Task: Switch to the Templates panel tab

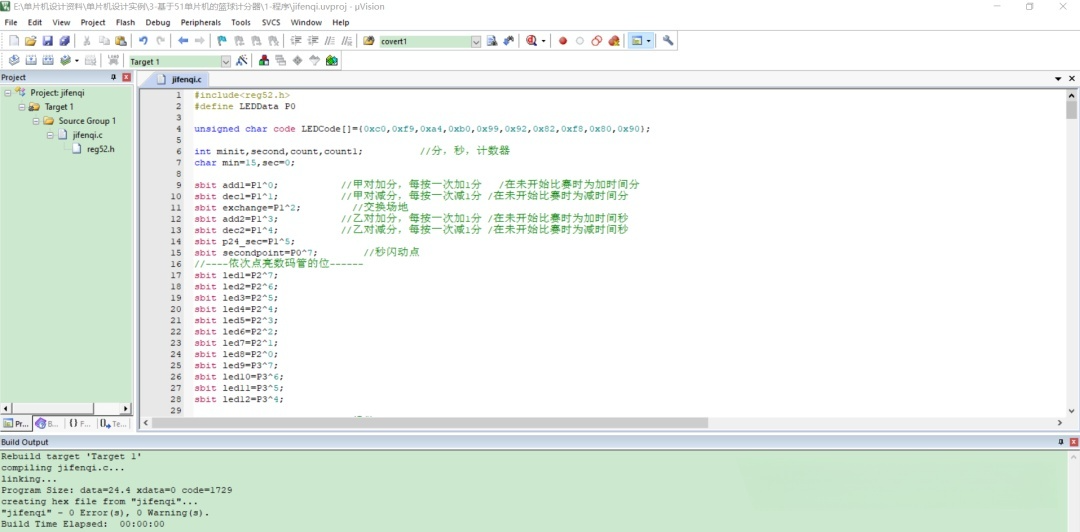Action: (x=114, y=423)
